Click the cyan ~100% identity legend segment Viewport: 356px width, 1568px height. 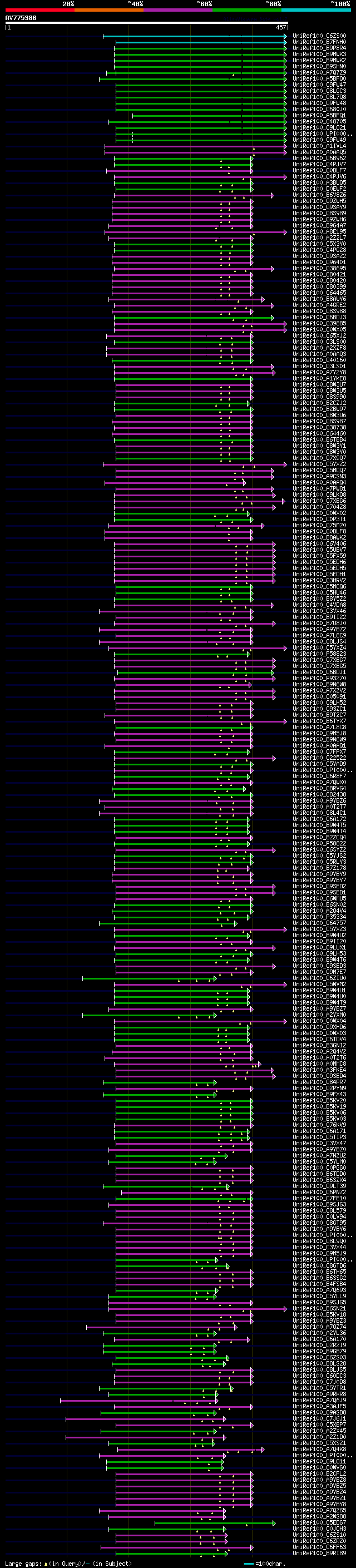[316, 11]
